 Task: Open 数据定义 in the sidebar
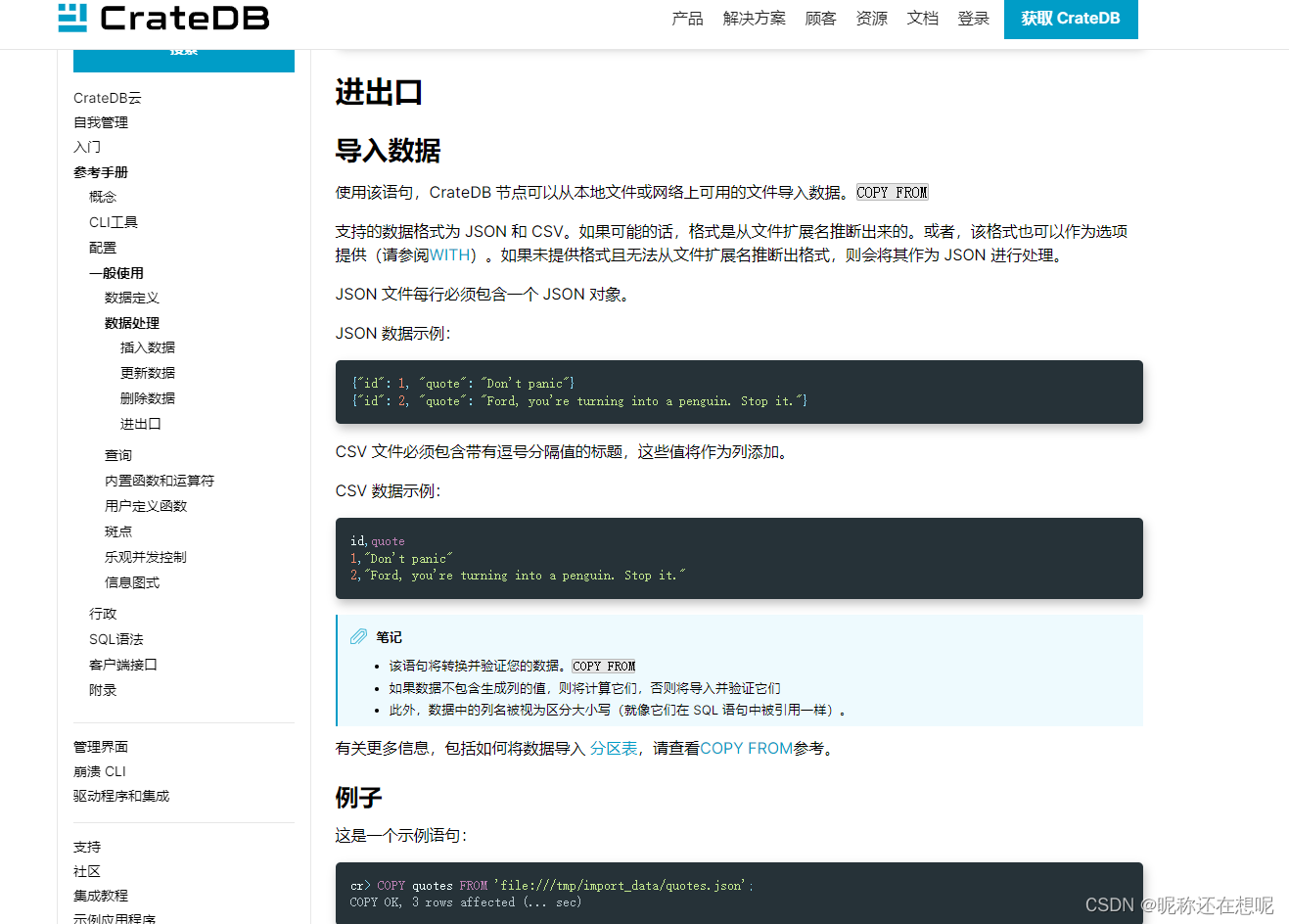[132, 298]
